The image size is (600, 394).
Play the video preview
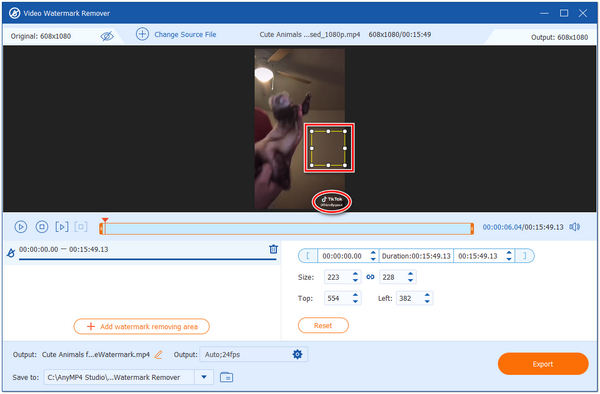pyautogui.click(x=21, y=227)
